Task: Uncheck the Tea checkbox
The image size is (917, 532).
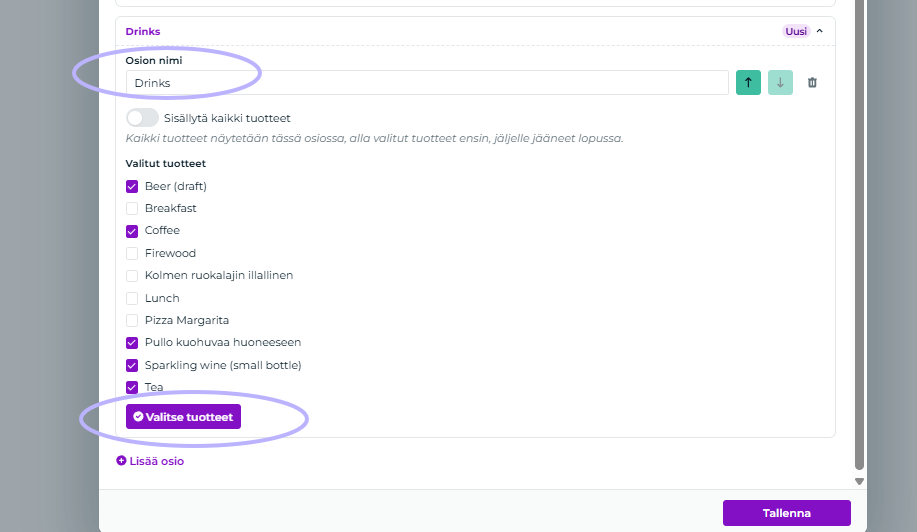Action: (132, 387)
